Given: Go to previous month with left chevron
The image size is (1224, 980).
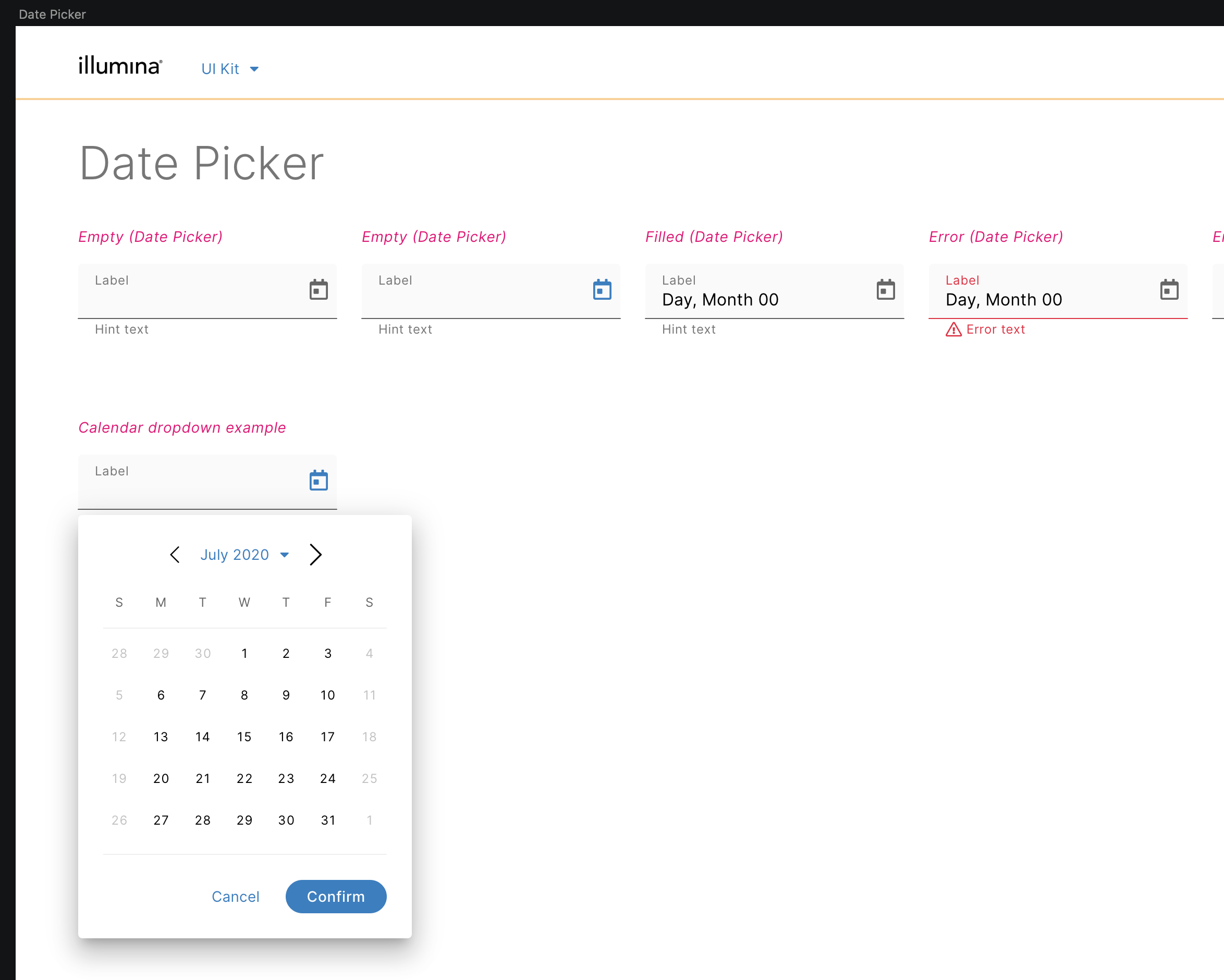Looking at the screenshot, I should coord(175,555).
